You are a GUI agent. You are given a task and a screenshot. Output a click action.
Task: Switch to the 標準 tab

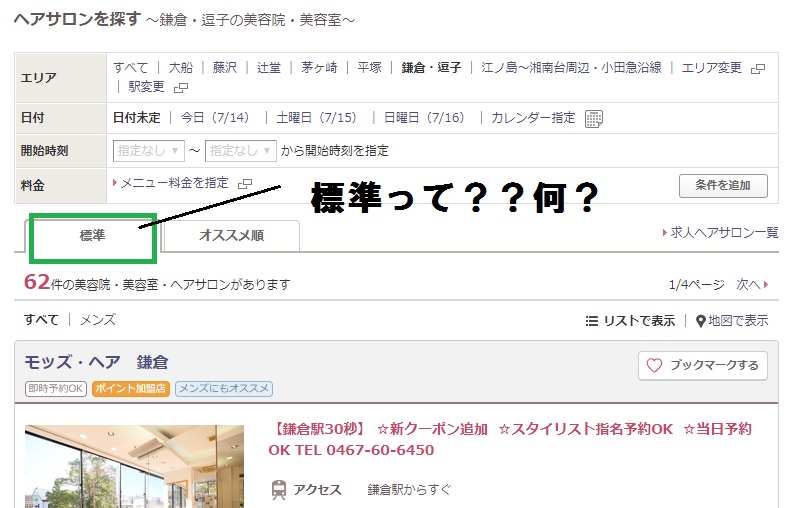92,235
